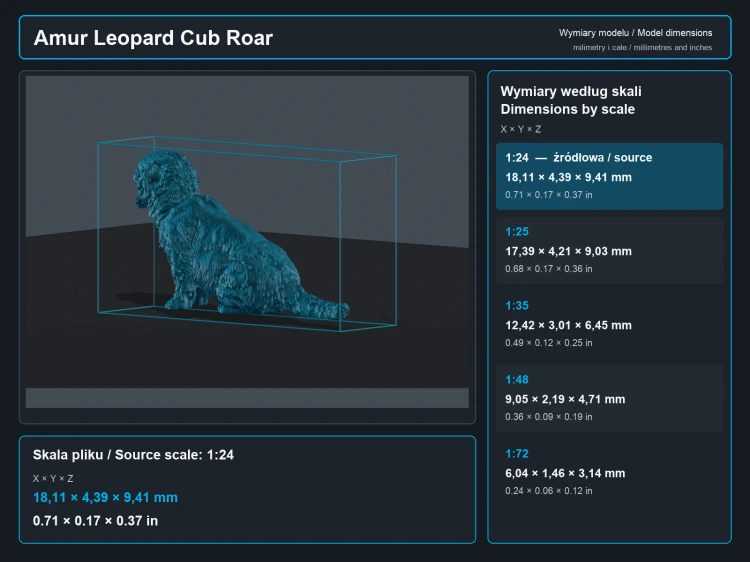Select the 1:25 scale label

click(x=517, y=231)
